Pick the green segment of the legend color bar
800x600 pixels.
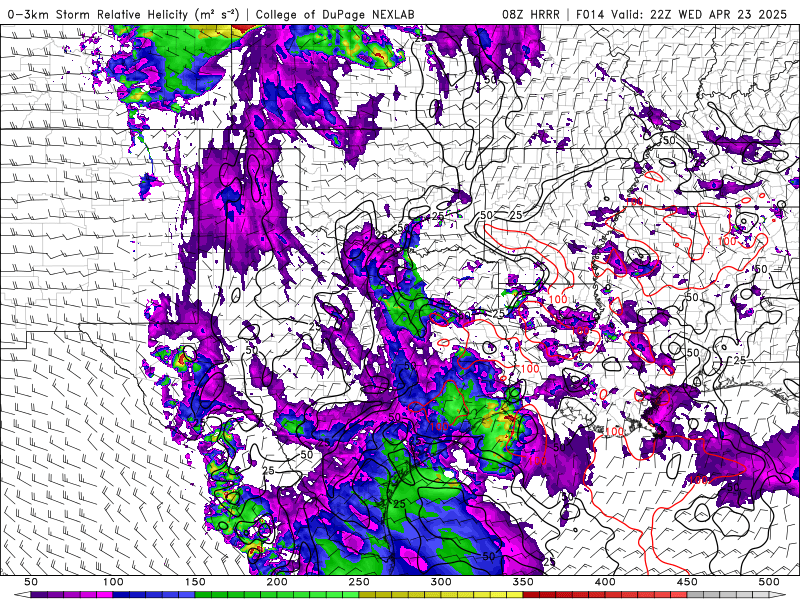(277, 595)
